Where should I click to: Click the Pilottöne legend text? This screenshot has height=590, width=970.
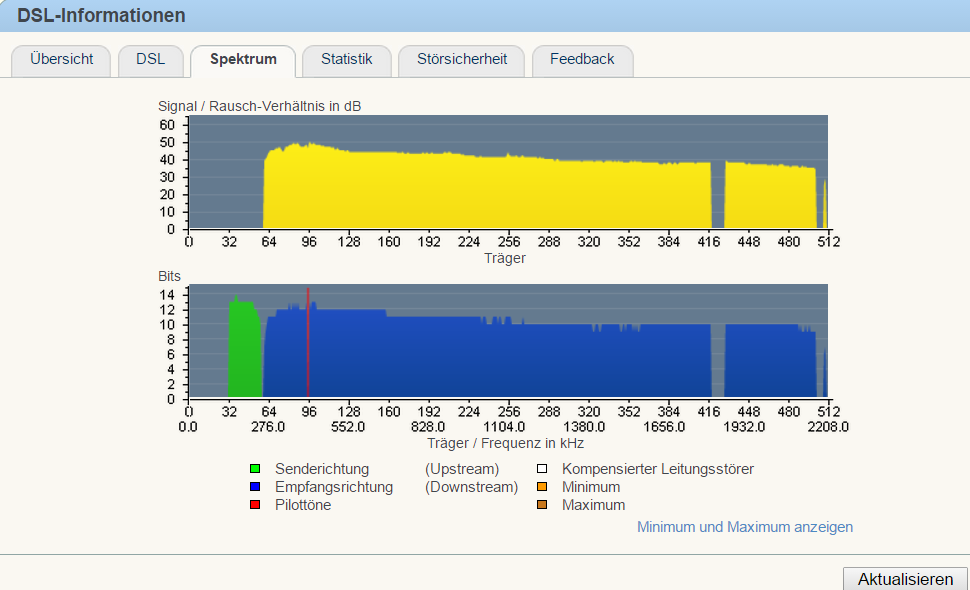point(303,505)
